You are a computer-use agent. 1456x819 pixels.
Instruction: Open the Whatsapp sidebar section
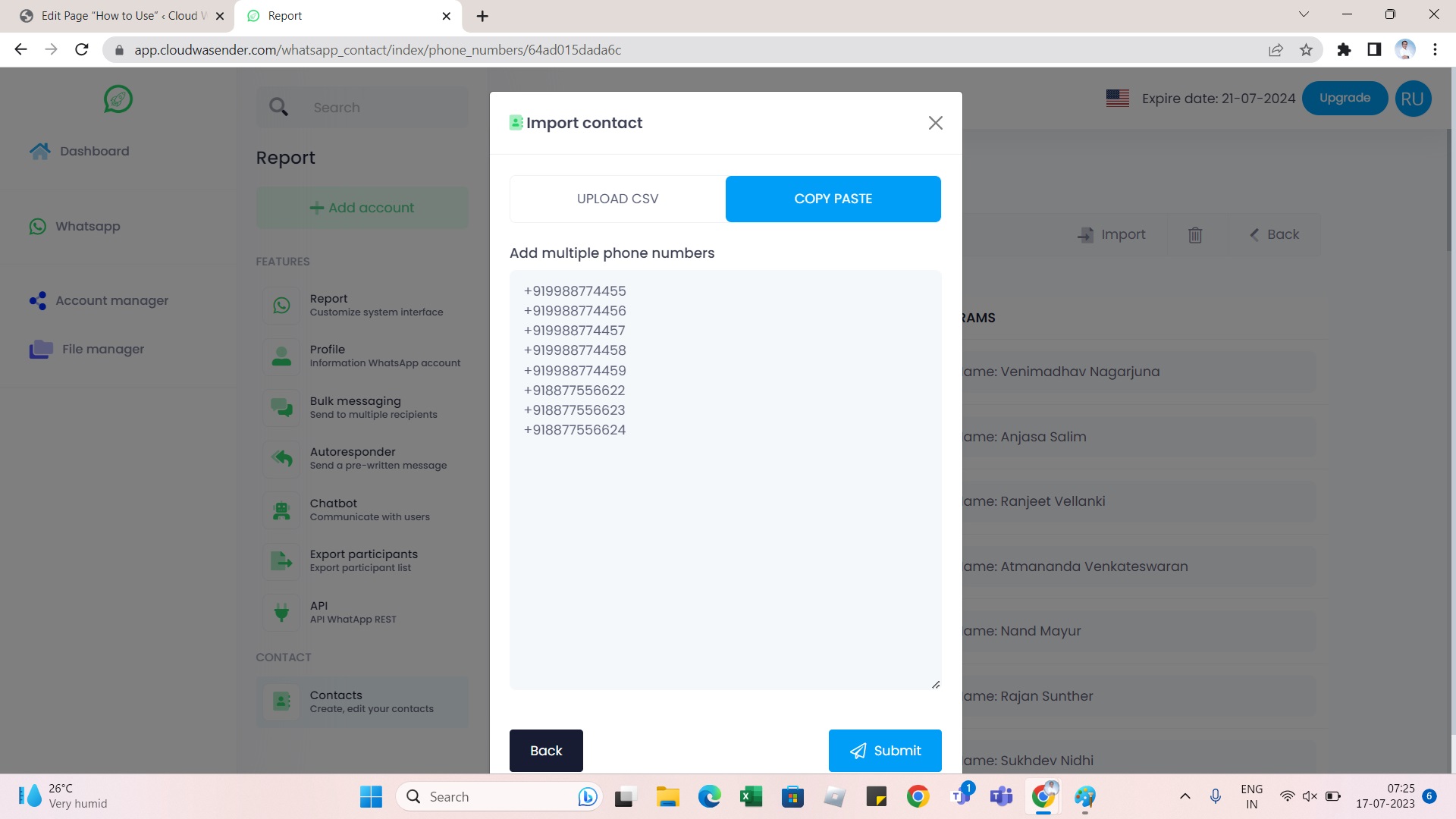(x=88, y=226)
